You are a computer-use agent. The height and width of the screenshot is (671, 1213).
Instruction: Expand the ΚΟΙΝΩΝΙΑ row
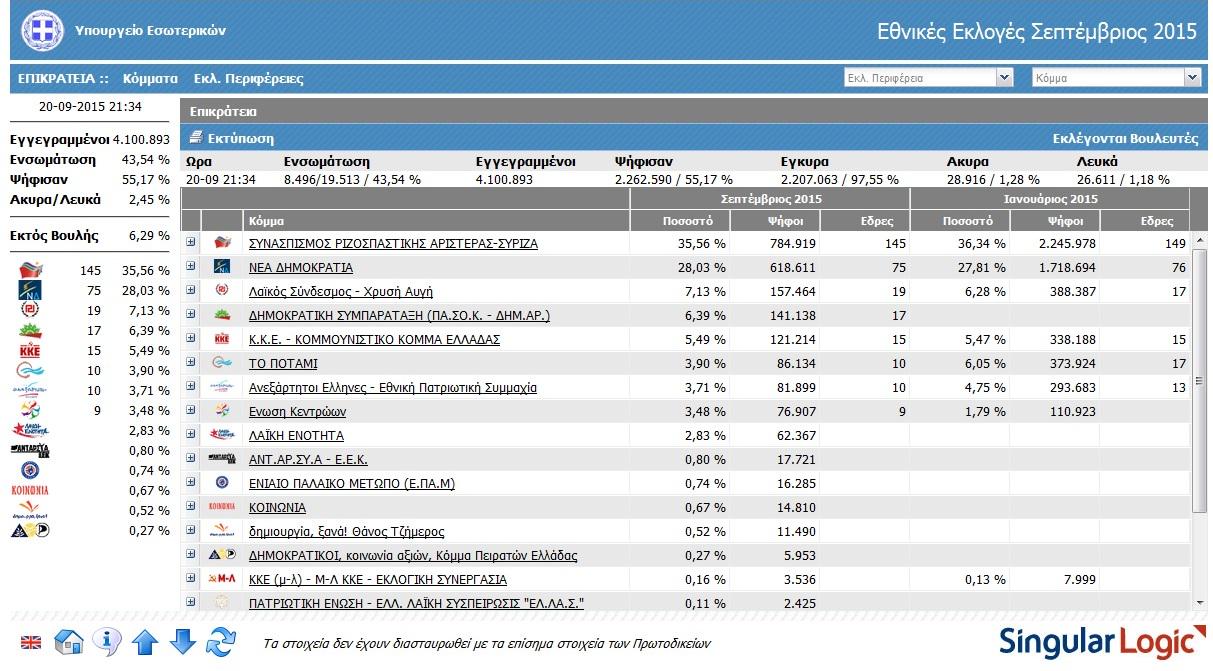click(x=190, y=506)
